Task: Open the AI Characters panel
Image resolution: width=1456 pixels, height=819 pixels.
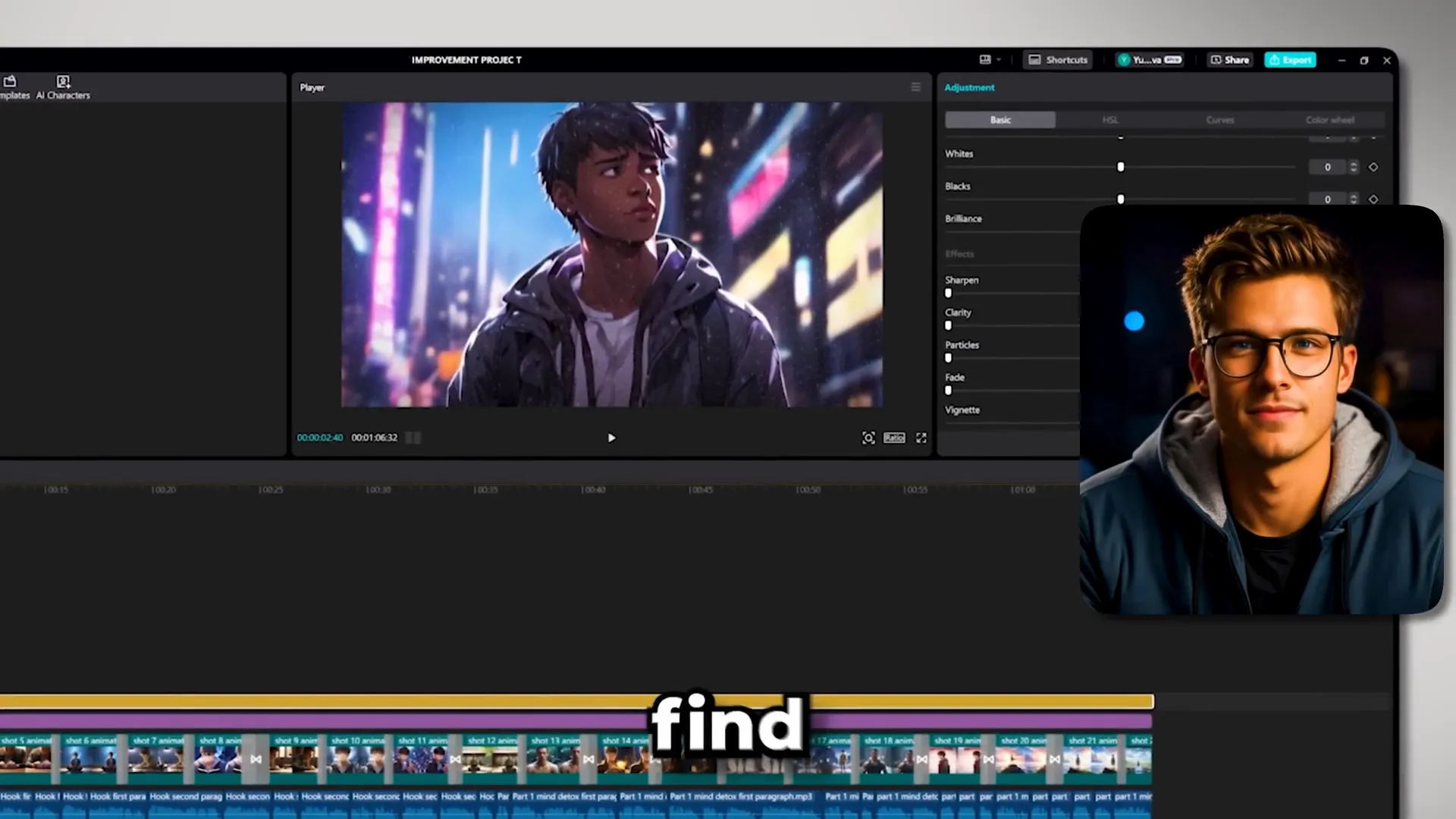Action: [x=63, y=87]
